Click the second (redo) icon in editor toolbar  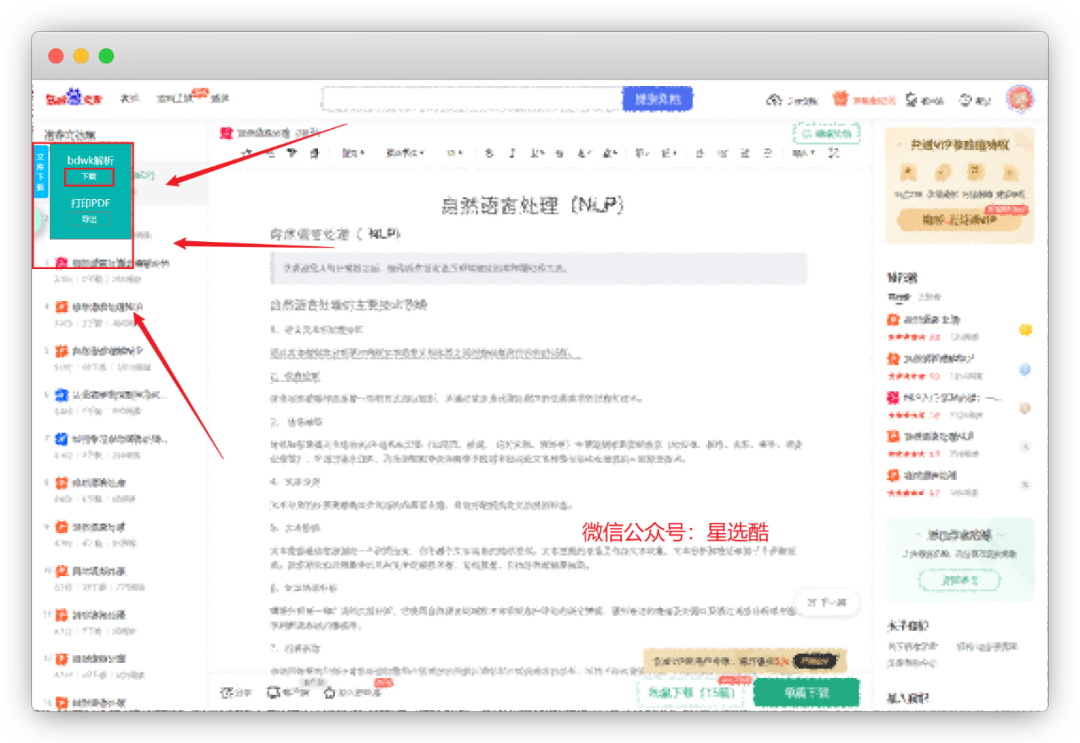tap(271, 153)
